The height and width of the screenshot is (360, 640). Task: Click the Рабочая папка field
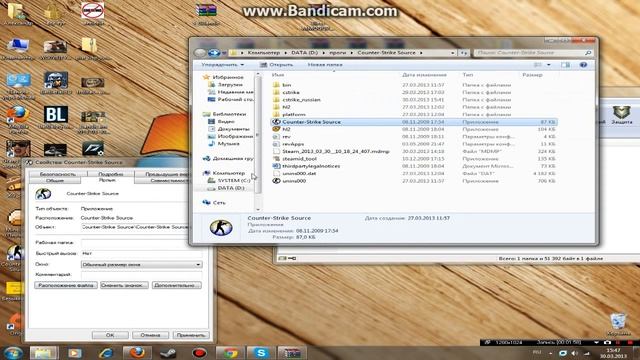point(141,242)
